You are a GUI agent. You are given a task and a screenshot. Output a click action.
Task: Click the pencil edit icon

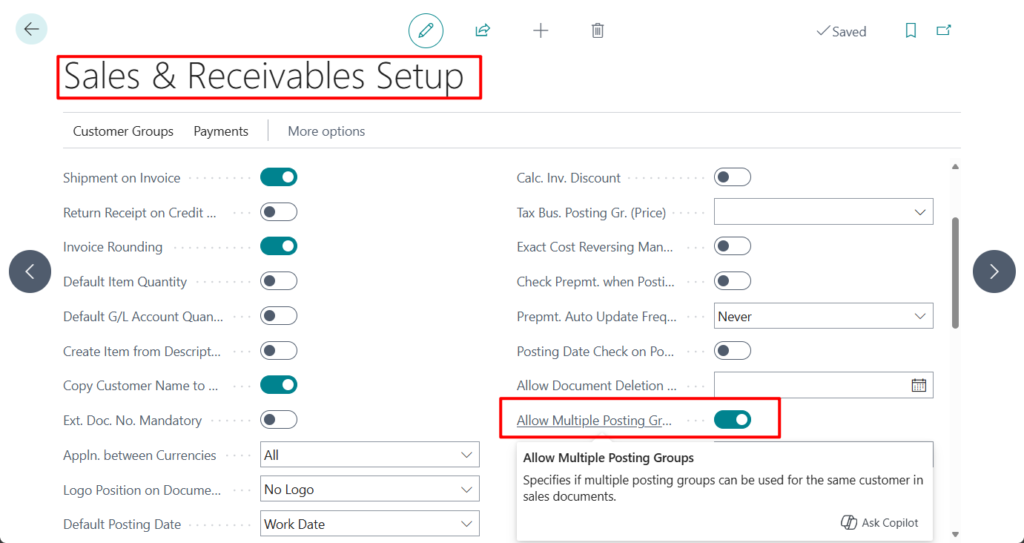[x=426, y=31]
